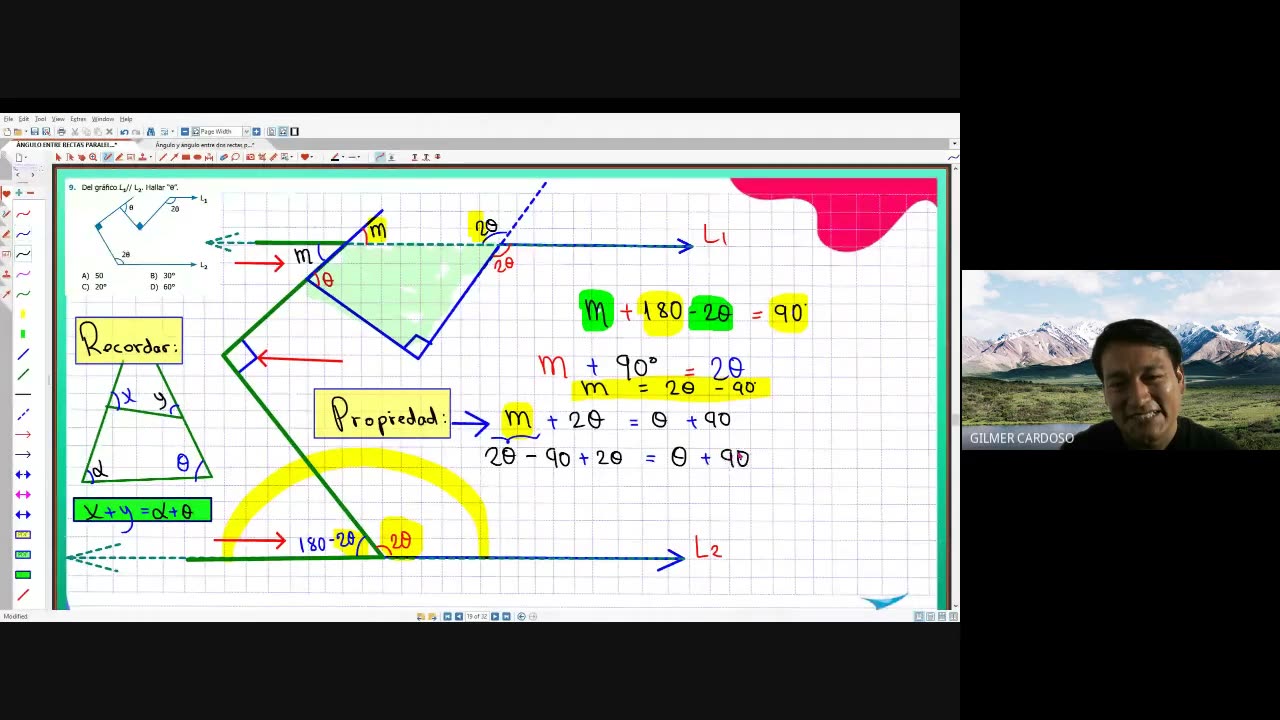The image size is (1280, 720).
Task: Pick the red pen preset in sidebar
Action: 23,213
